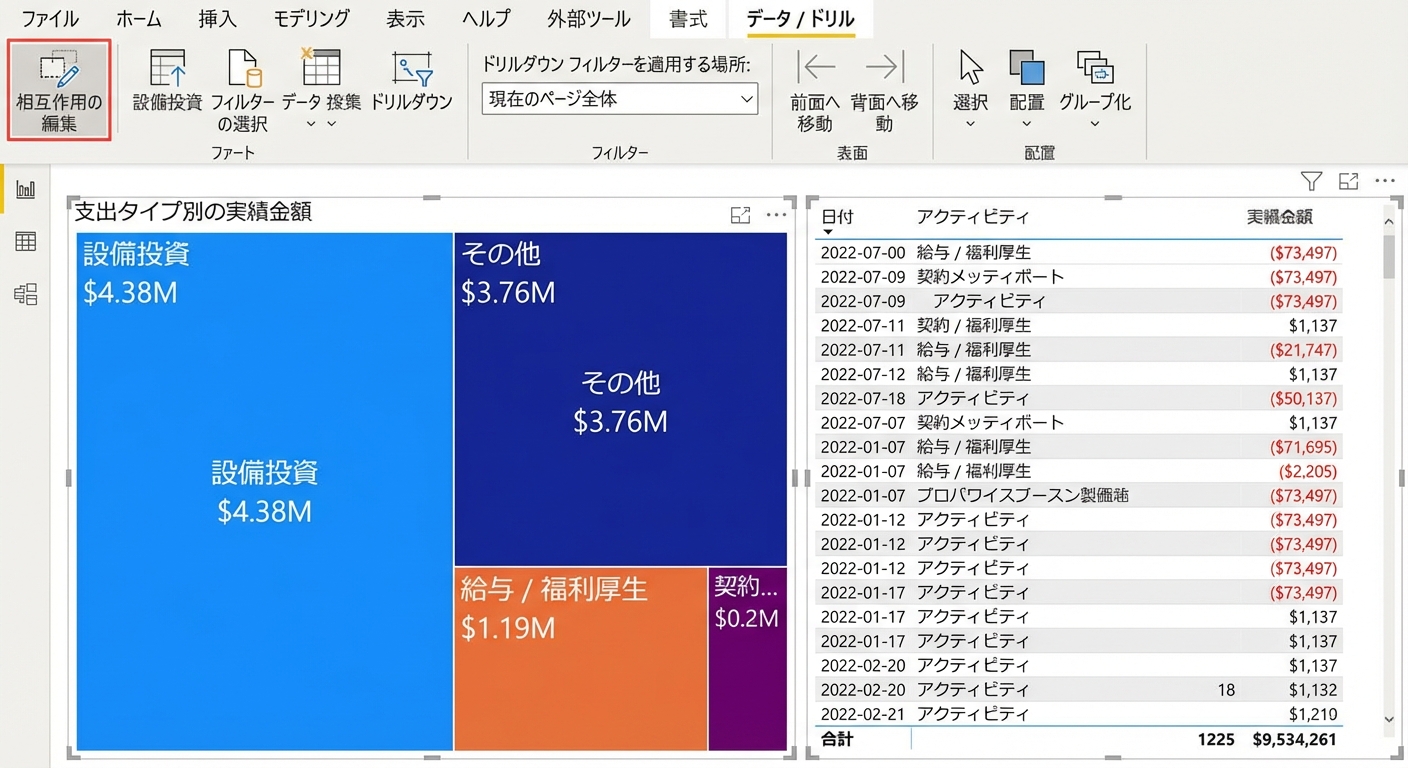Click the 2022-07-09 契約メッティボート row
Screen dimensions: 1408x768
coord(1078,277)
